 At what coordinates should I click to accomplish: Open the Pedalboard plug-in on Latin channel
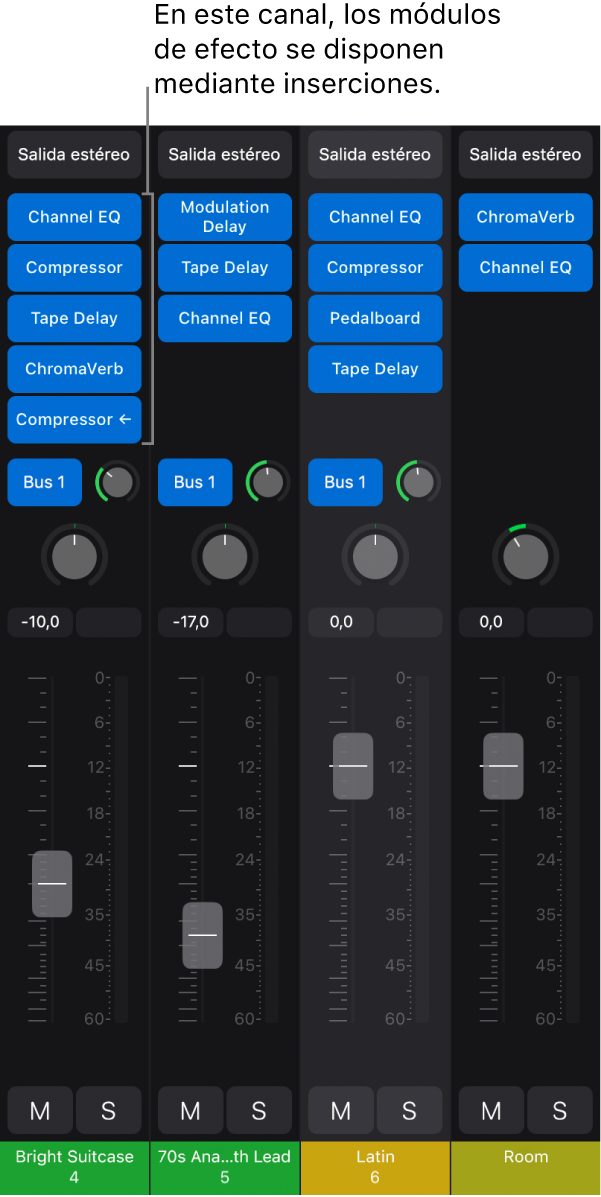pos(375,318)
